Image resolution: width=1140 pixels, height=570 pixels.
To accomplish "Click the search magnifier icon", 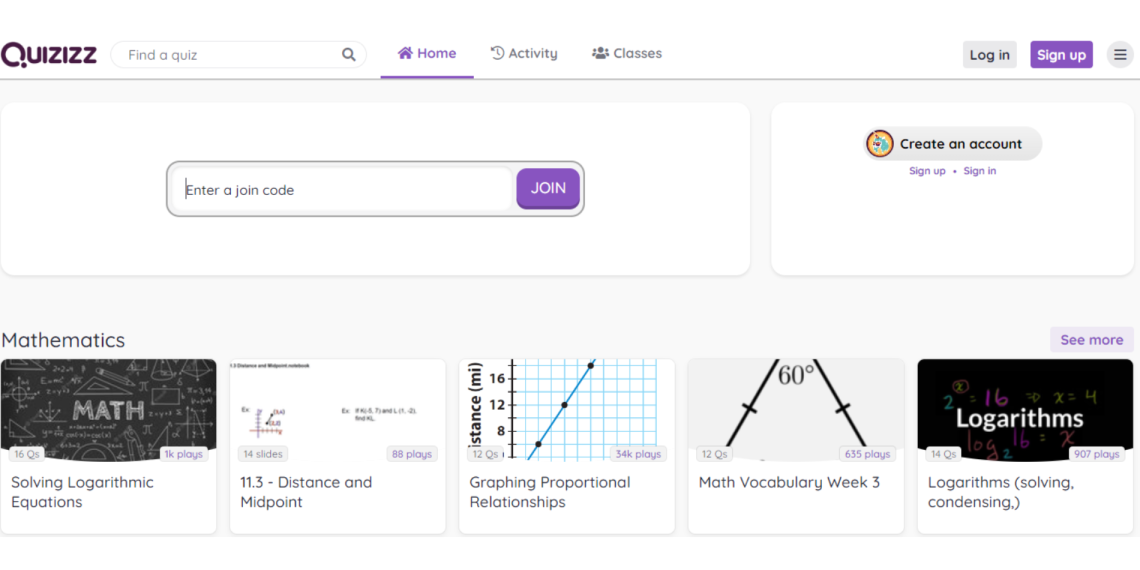I will tap(348, 55).
